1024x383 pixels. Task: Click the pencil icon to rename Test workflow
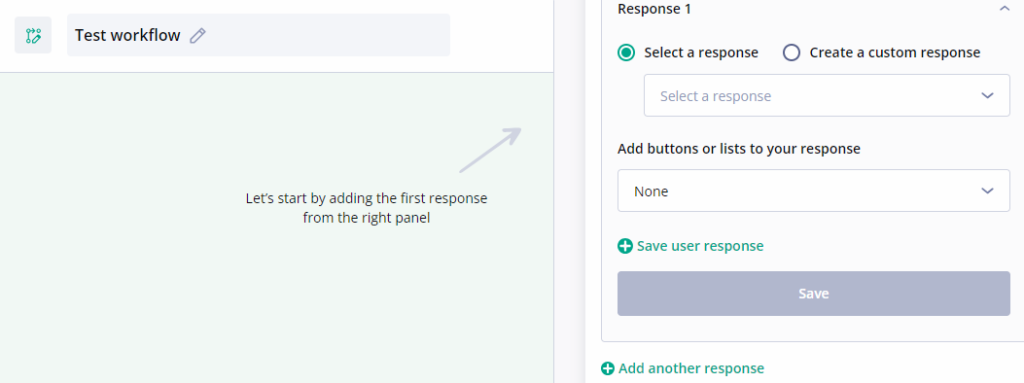click(198, 35)
